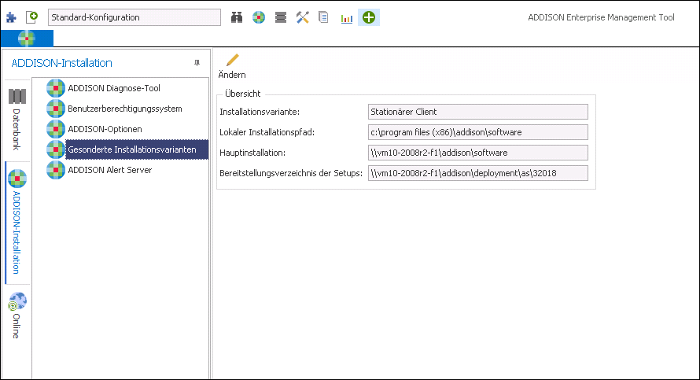
Task: Click the document page toolbar icon
Action: pyautogui.click(x=323, y=17)
